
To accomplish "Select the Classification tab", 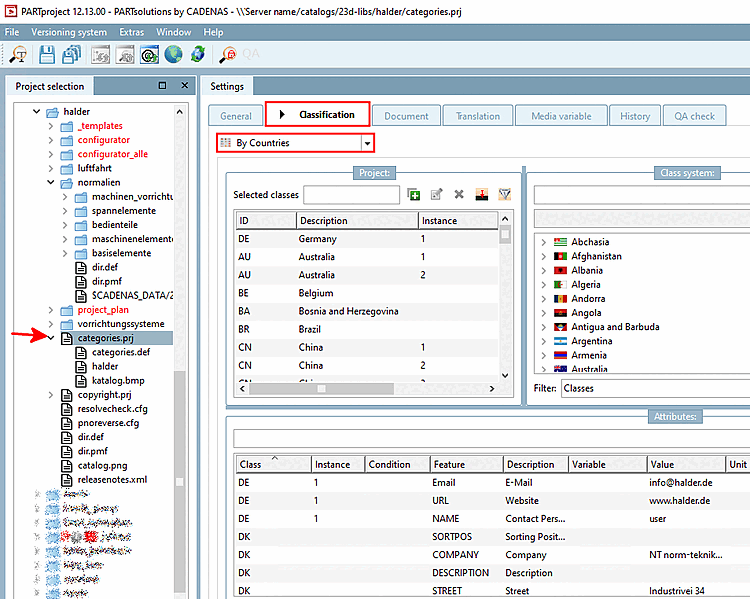I will click(x=318, y=114).
